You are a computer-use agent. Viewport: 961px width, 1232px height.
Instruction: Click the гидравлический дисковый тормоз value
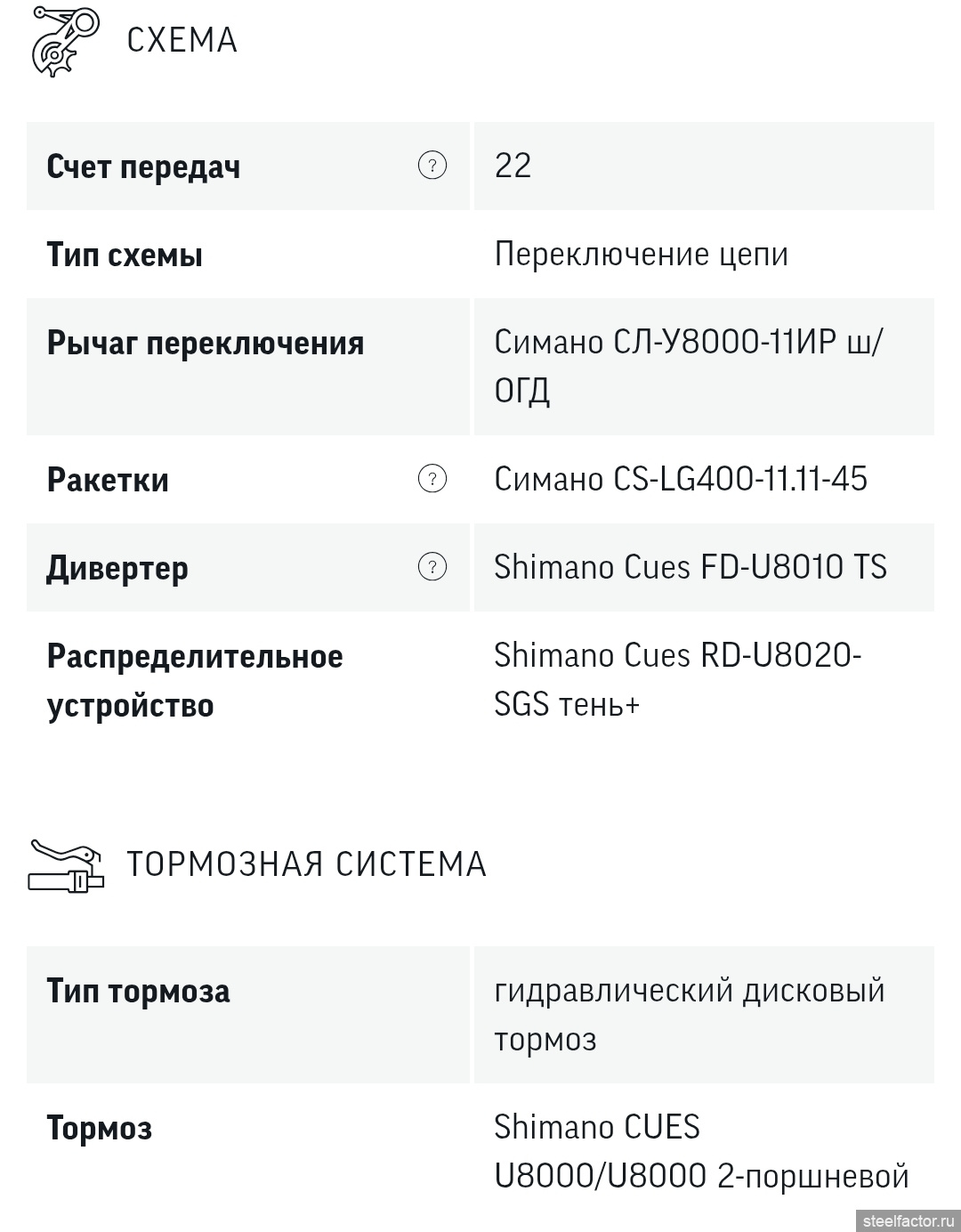[x=690, y=1014]
